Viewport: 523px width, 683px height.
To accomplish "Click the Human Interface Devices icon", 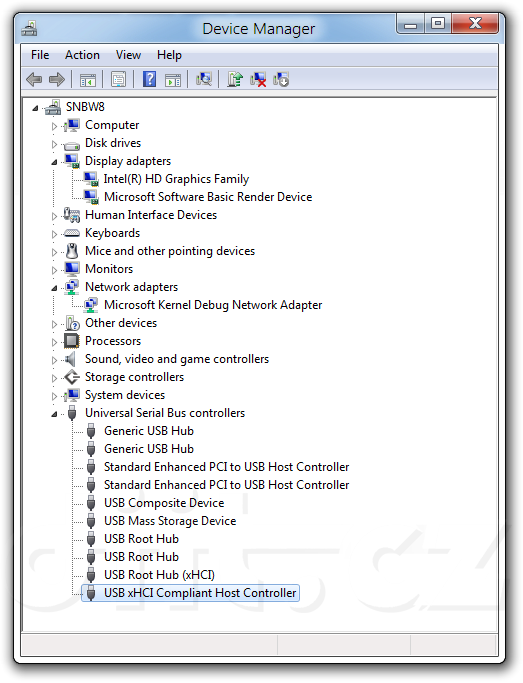I will tap(72, 215).
